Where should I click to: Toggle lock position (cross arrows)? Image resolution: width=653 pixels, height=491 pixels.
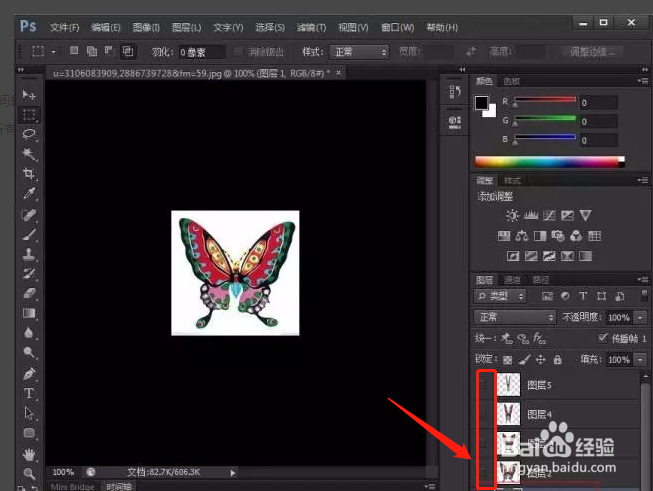pyautogui.click(x=541, y=359)
